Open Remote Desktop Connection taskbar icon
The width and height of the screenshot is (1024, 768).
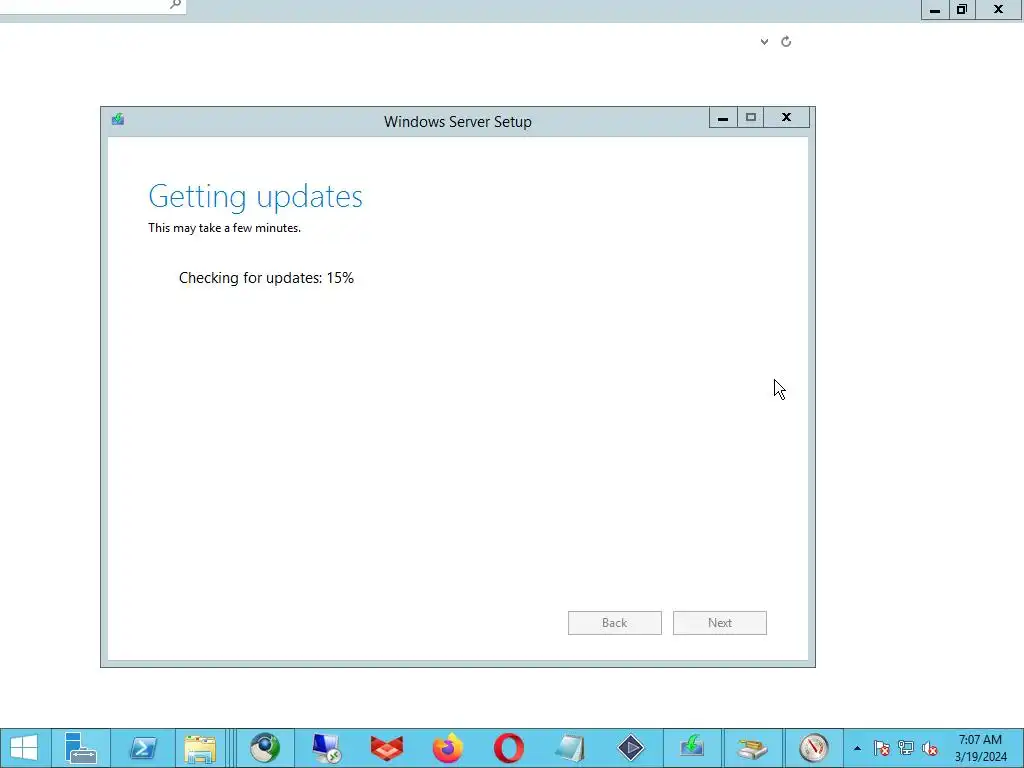(x=326, y=748)
